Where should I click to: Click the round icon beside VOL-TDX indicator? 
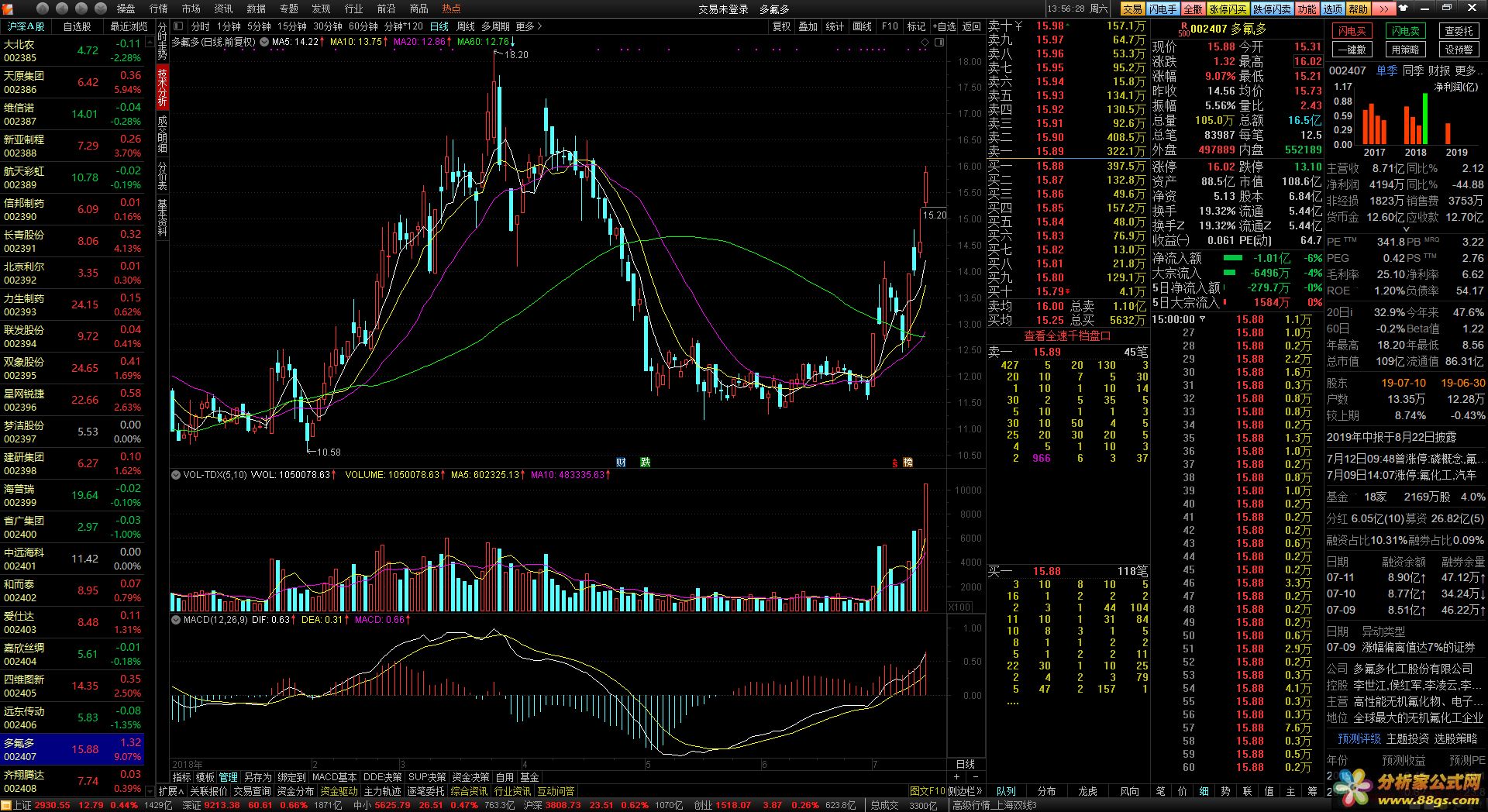pyautogui.click(x=176, y=474)
